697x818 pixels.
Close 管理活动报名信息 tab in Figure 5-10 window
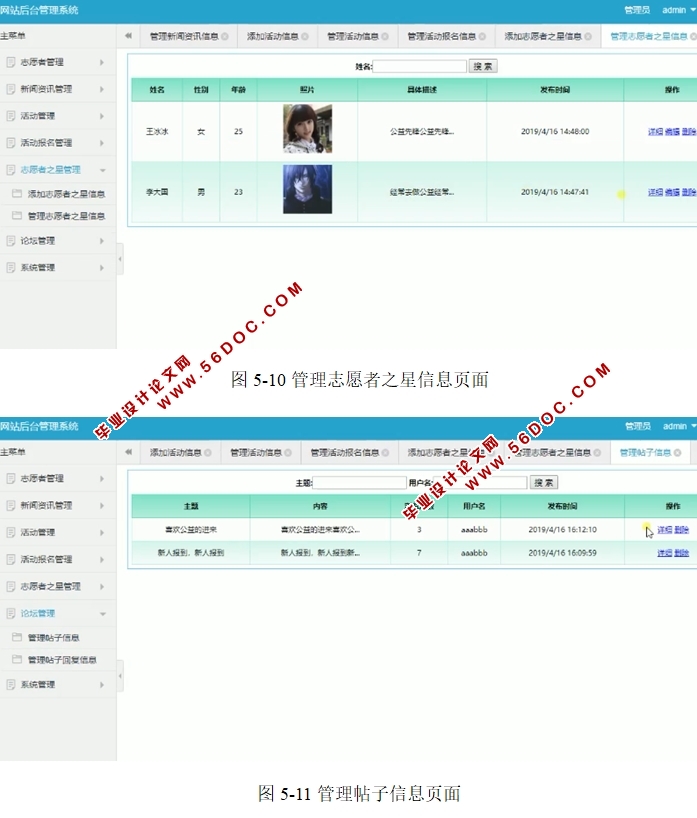coord(483,37)
